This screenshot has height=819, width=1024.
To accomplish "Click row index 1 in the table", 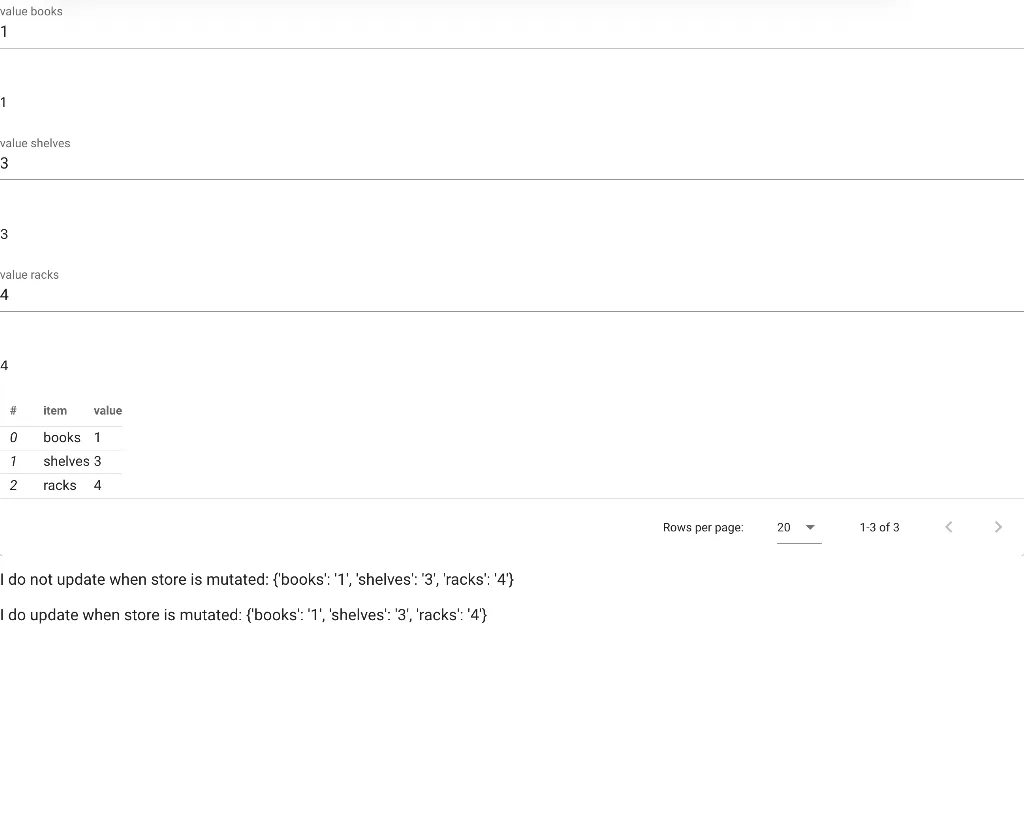I will (x=13, y=461).
